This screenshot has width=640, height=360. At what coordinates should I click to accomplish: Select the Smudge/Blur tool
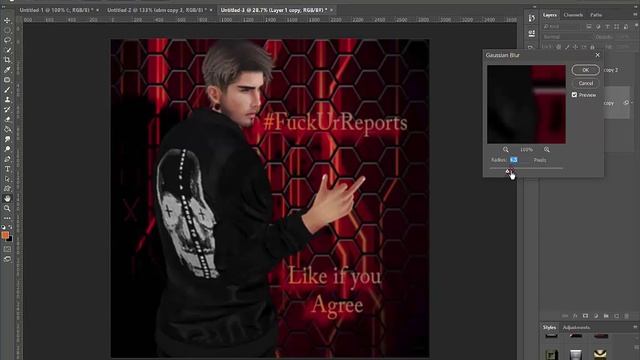pos(7,139)
